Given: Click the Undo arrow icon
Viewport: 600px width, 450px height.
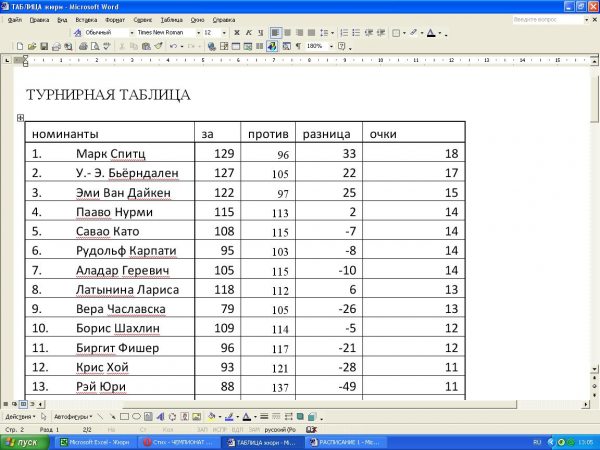Looking at the screenshot, I should 170,46.
